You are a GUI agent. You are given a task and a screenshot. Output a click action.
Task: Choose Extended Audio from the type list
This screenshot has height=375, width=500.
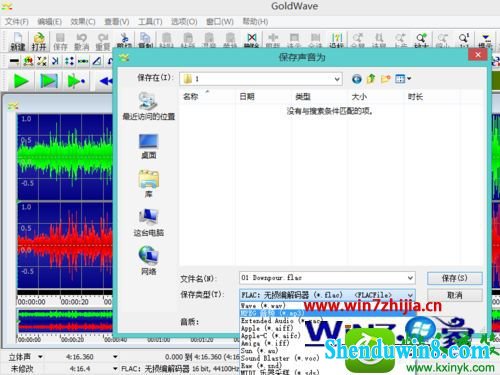click(281, 321)
